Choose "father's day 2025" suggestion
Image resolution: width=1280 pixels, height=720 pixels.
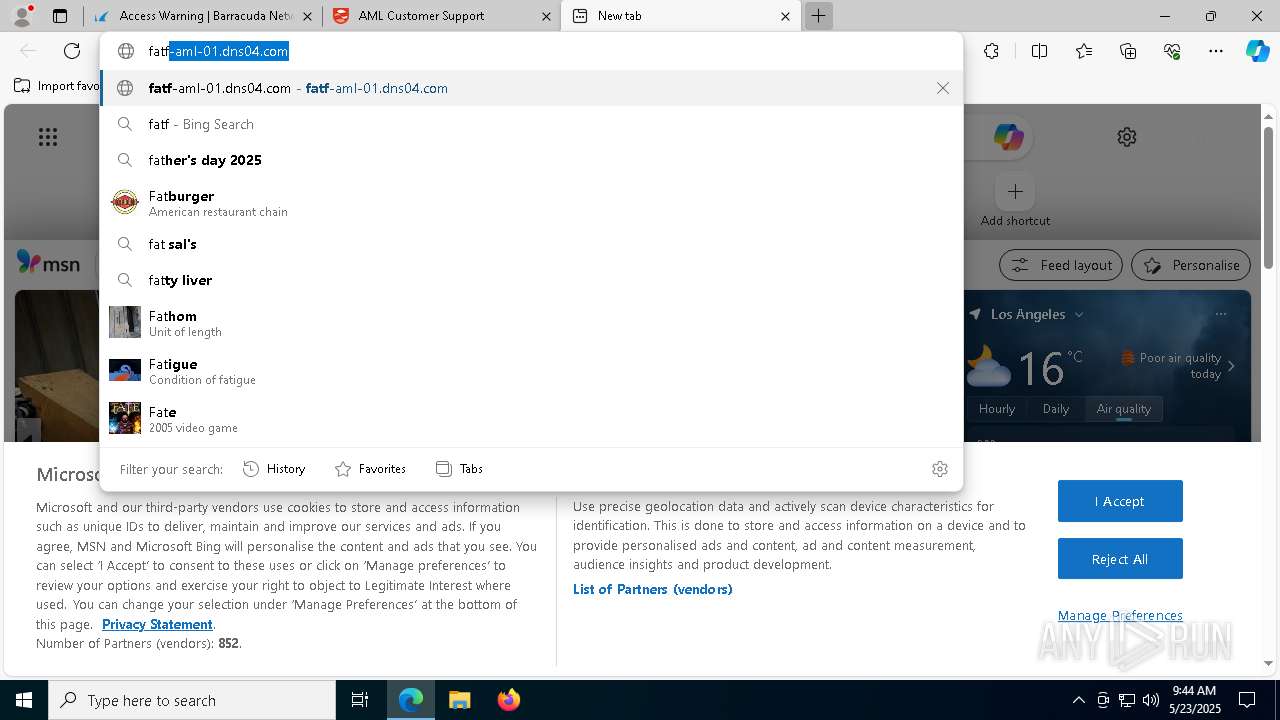(x=531, y=160)
